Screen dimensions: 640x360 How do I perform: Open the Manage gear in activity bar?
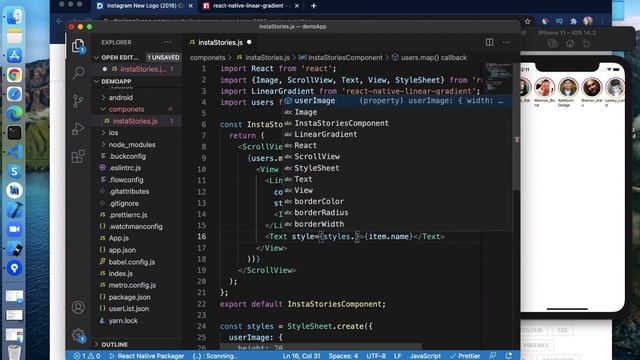point(78,335)
